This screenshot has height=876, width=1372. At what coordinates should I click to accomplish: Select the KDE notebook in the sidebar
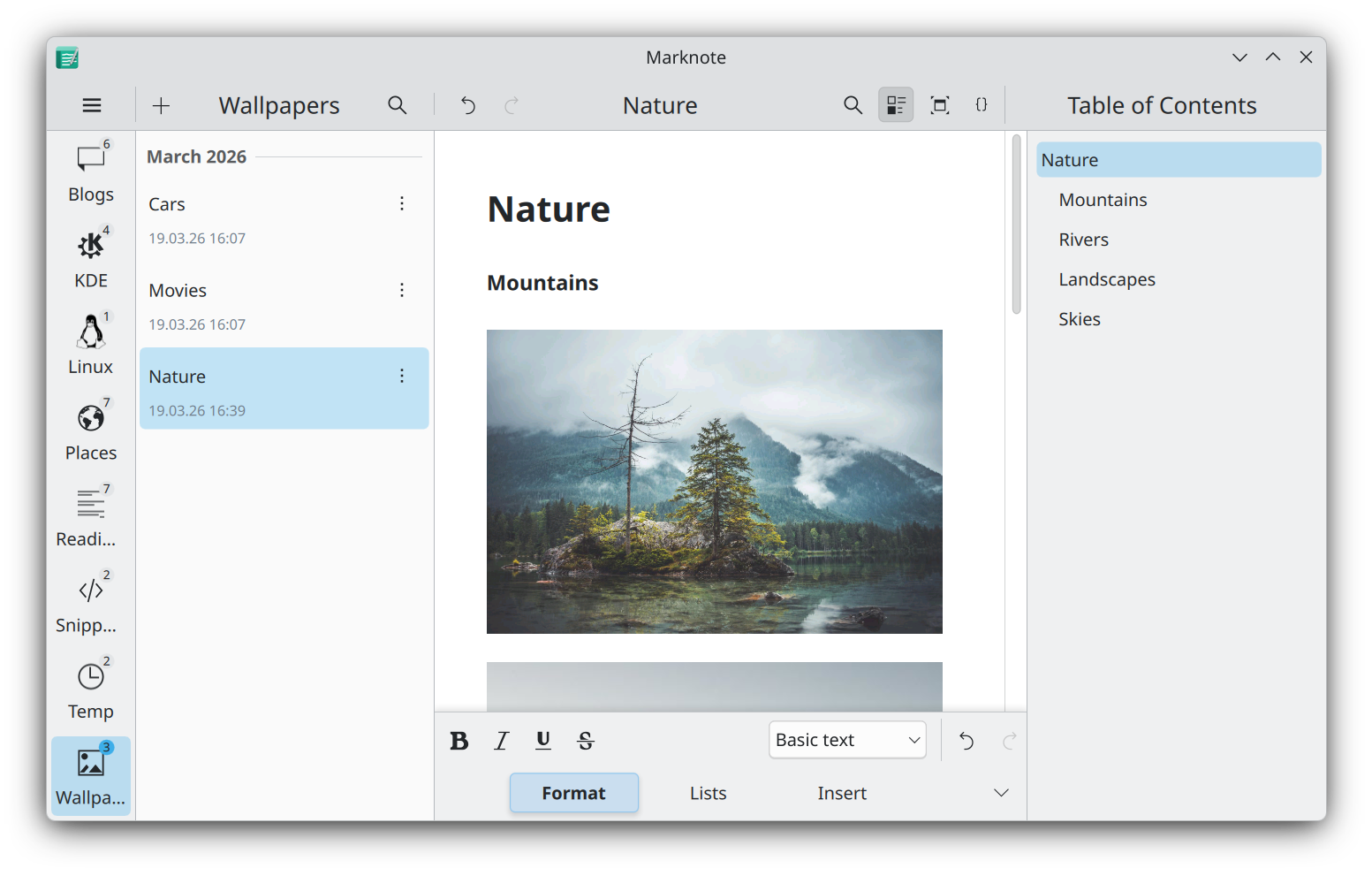90,256
